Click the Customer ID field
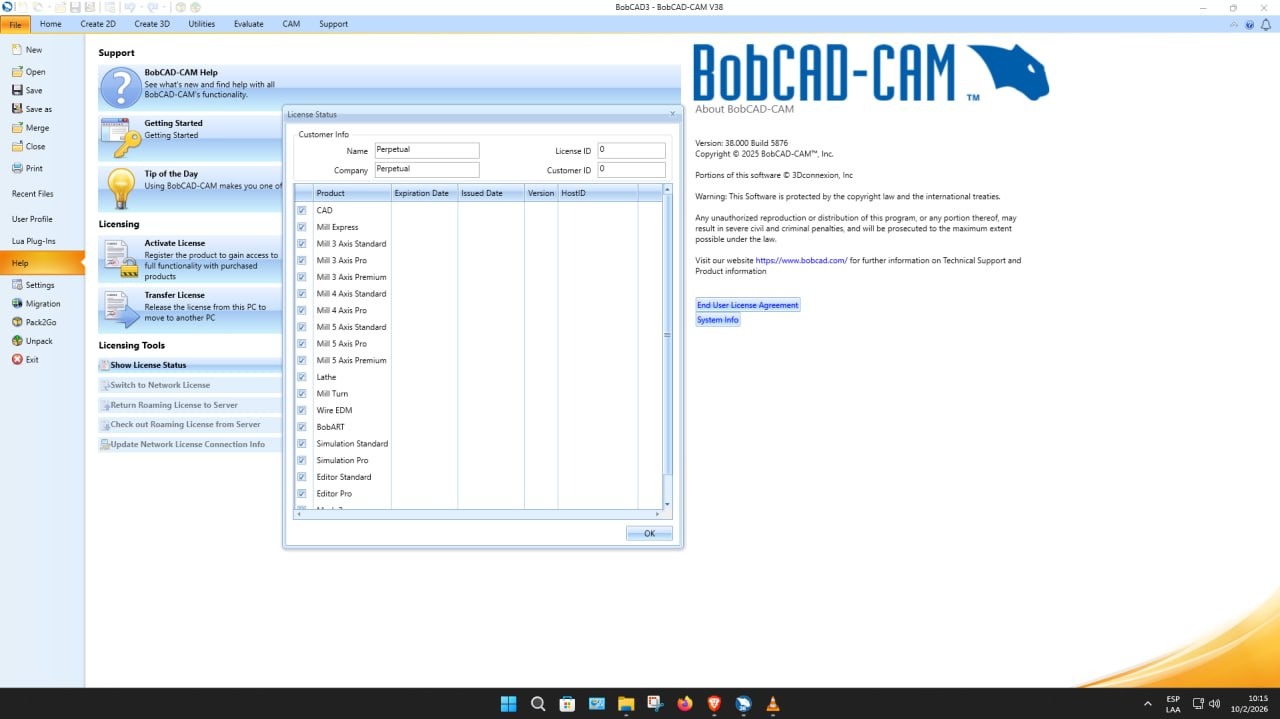 click(x=632, y=170)
